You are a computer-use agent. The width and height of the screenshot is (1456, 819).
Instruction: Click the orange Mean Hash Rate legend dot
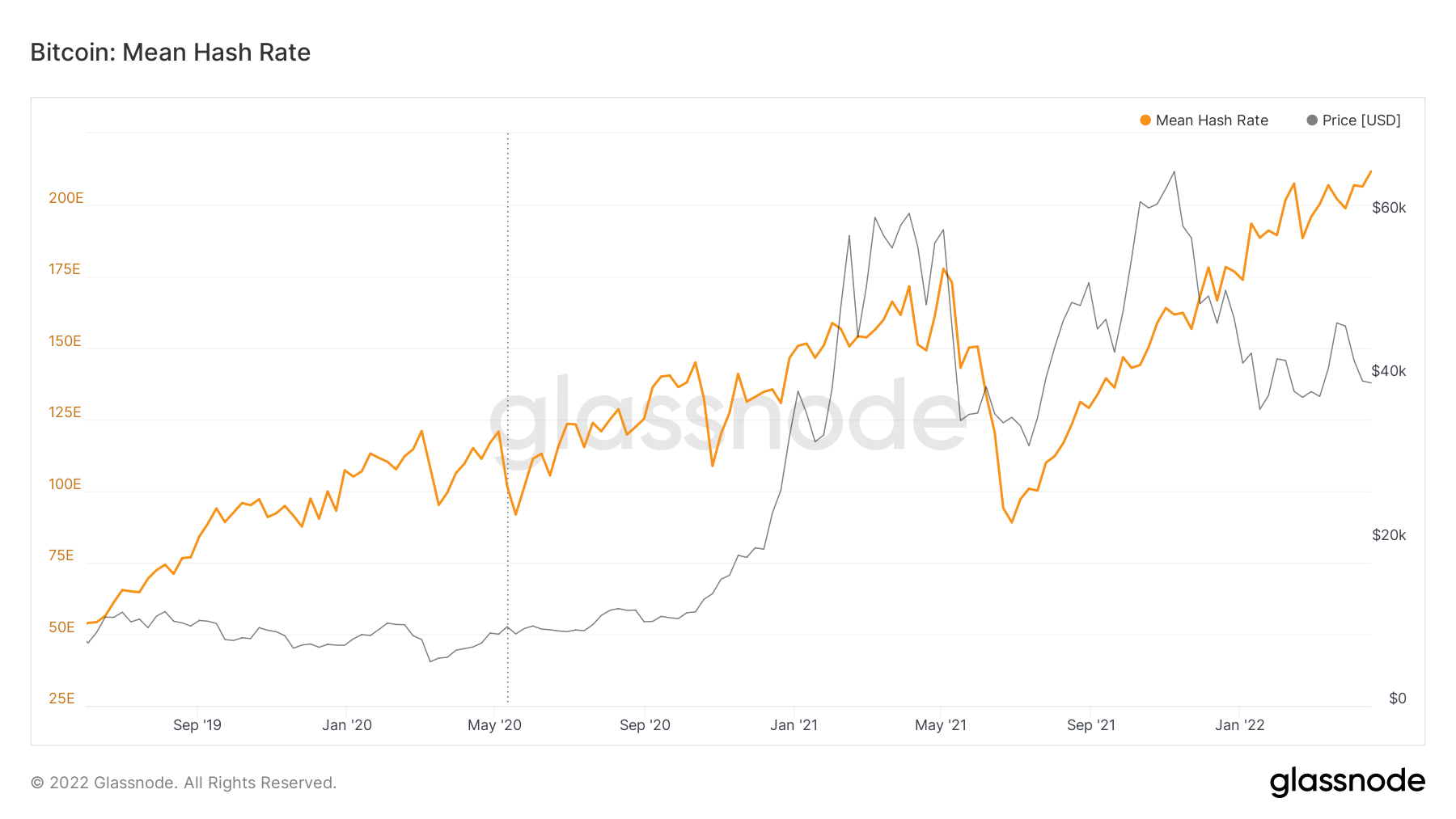1145,120
